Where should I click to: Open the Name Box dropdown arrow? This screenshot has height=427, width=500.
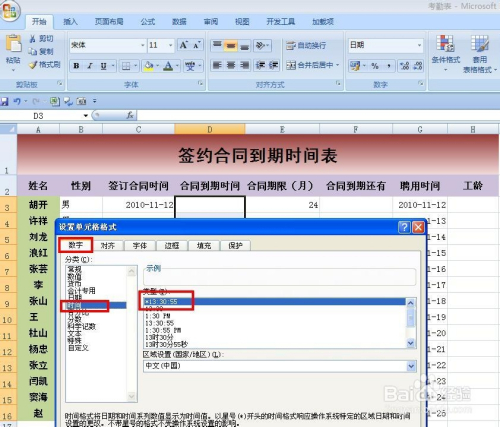86,116
